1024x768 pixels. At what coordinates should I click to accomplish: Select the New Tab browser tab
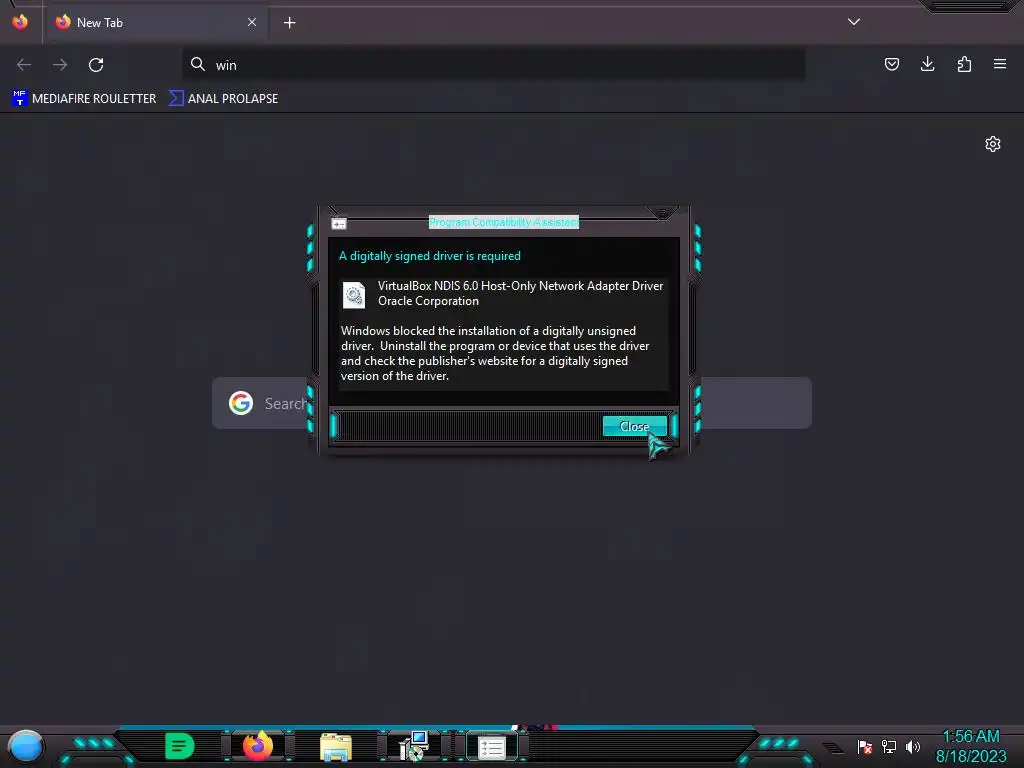point(155,23)
